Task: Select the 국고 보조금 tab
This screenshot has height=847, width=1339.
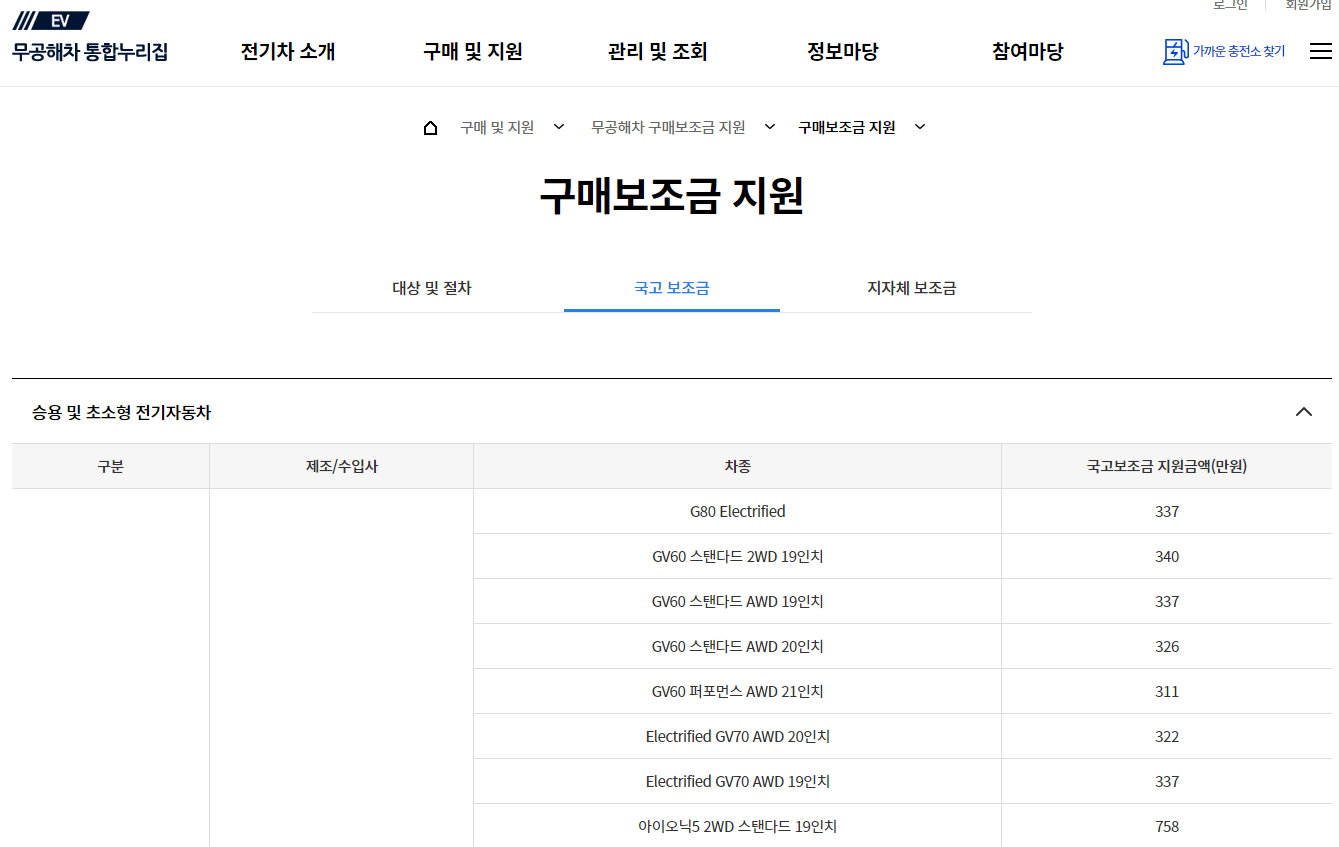Action: tap(672, 288)
